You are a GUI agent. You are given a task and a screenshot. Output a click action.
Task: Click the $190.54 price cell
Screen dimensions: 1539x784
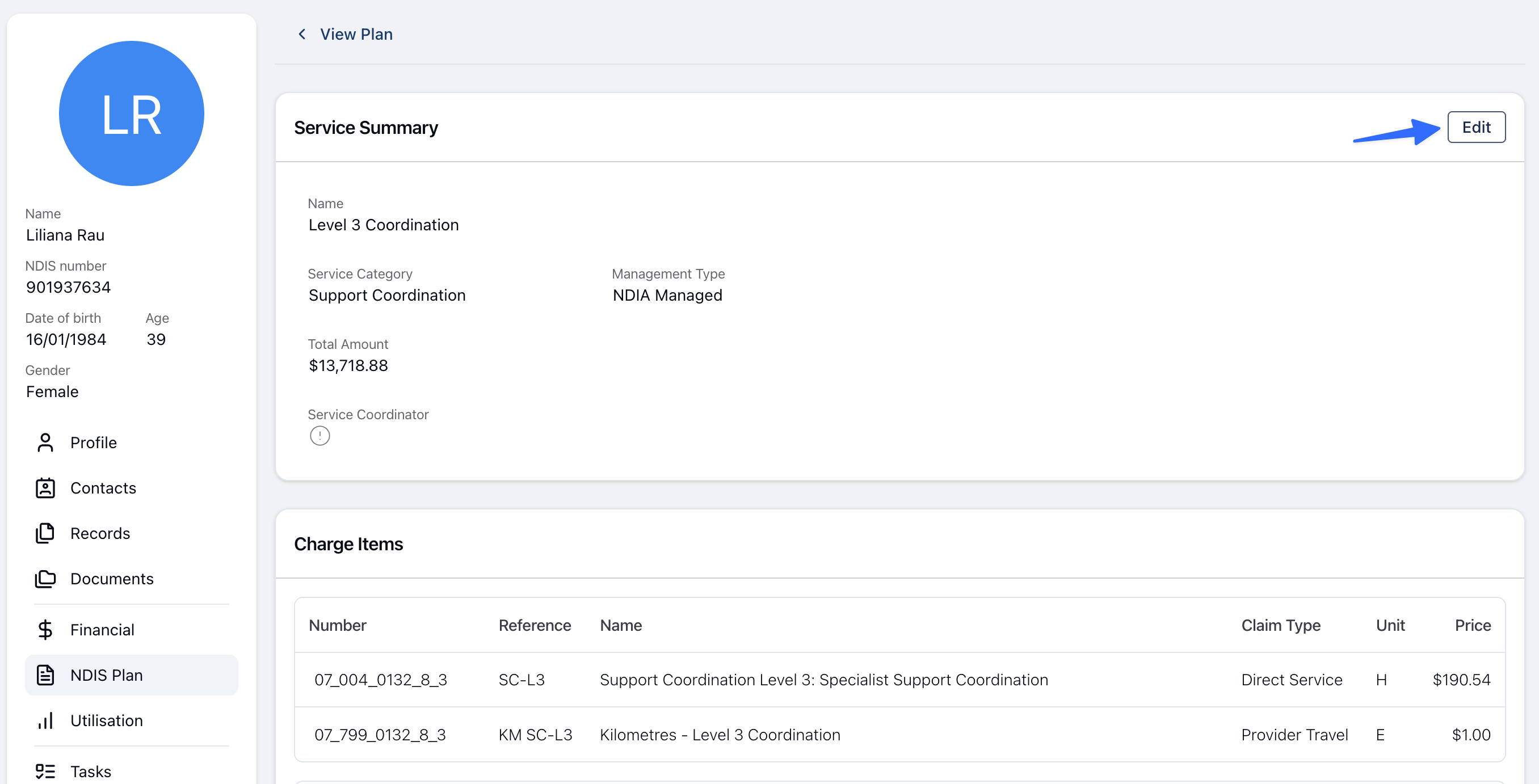1461,680
